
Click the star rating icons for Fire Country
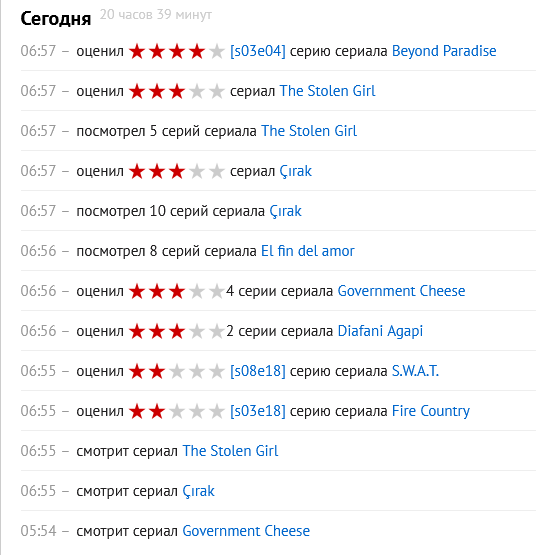coord(177,412)
